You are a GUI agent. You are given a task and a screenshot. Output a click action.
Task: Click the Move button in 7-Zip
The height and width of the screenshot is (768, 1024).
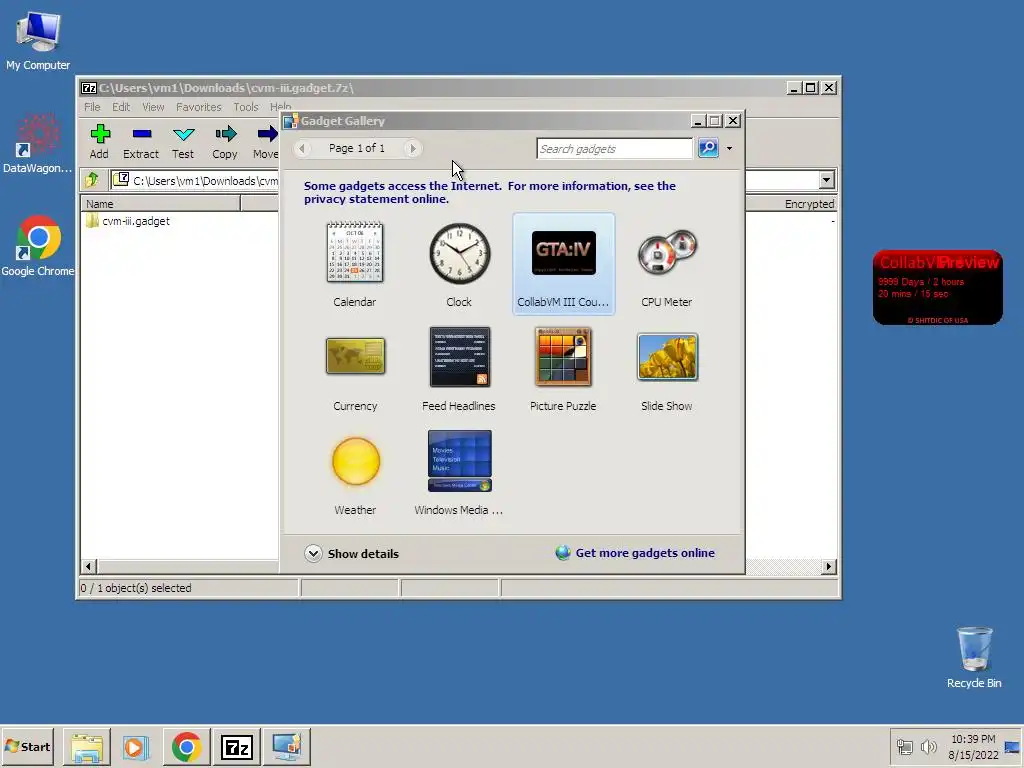tap(266, 142)
